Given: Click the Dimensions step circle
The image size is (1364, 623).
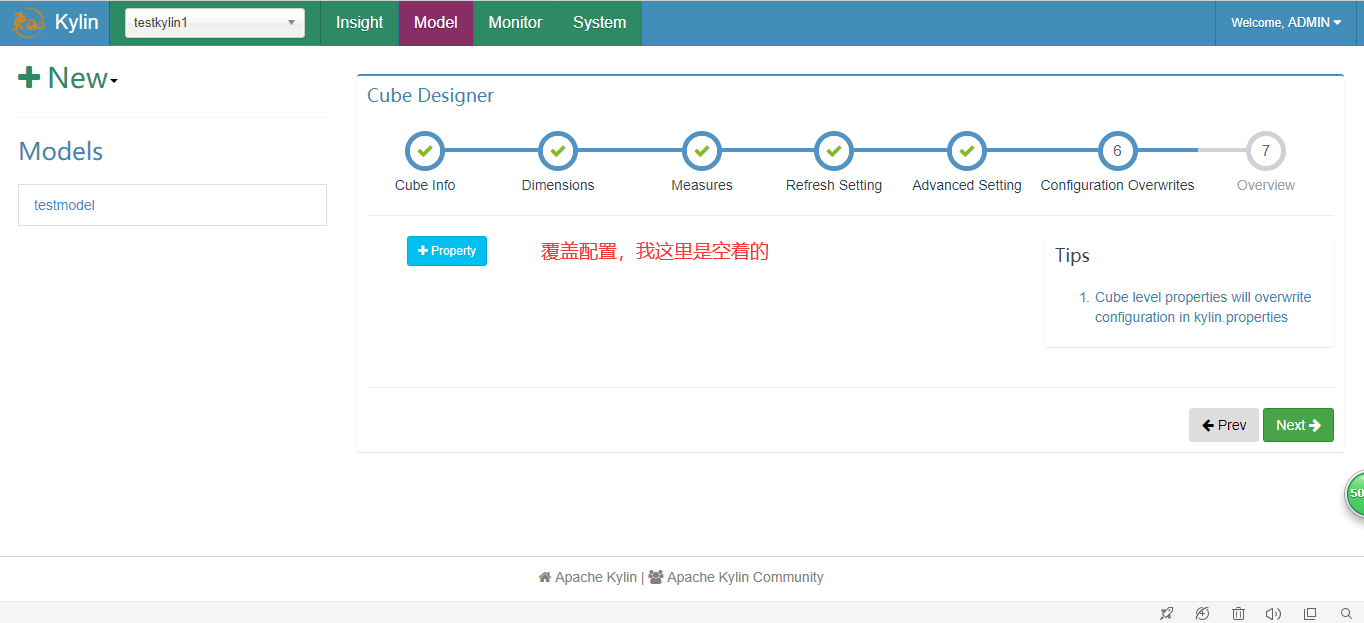Looking at the screenshot, I should 558,151.
